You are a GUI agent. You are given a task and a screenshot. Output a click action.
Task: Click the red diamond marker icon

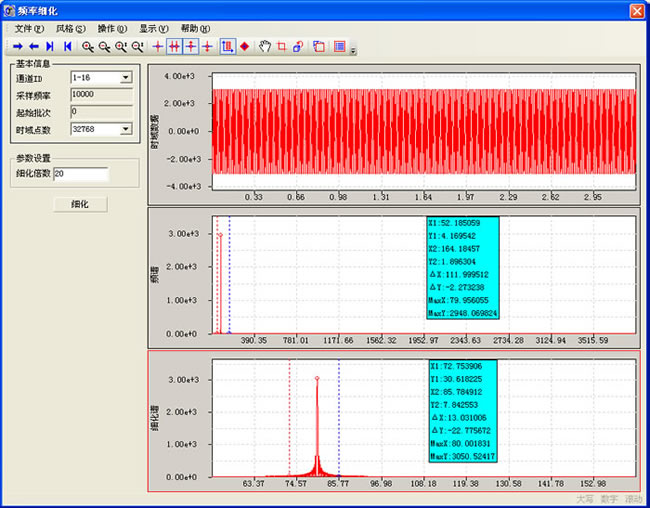pos(245,47)
